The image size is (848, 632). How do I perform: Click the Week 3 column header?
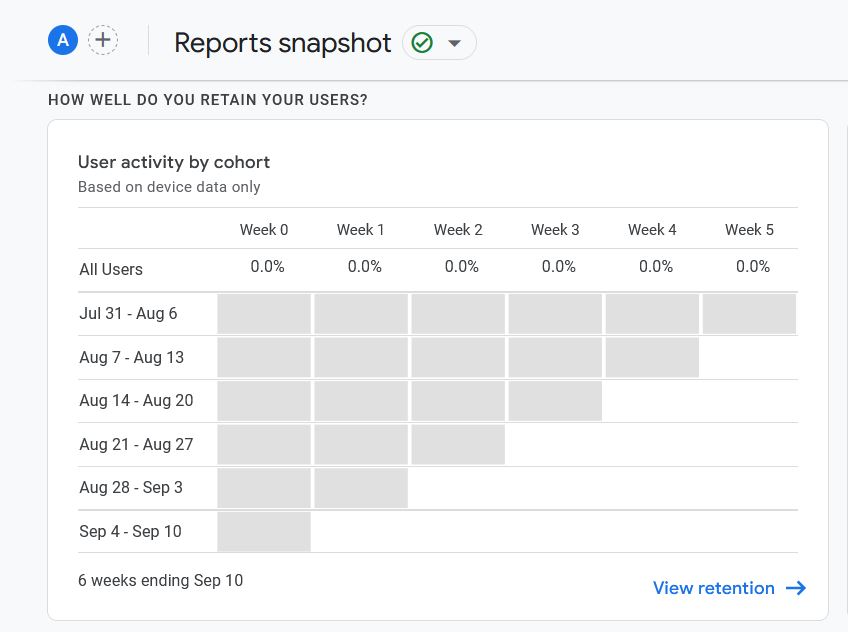click(x=555, y=230)
